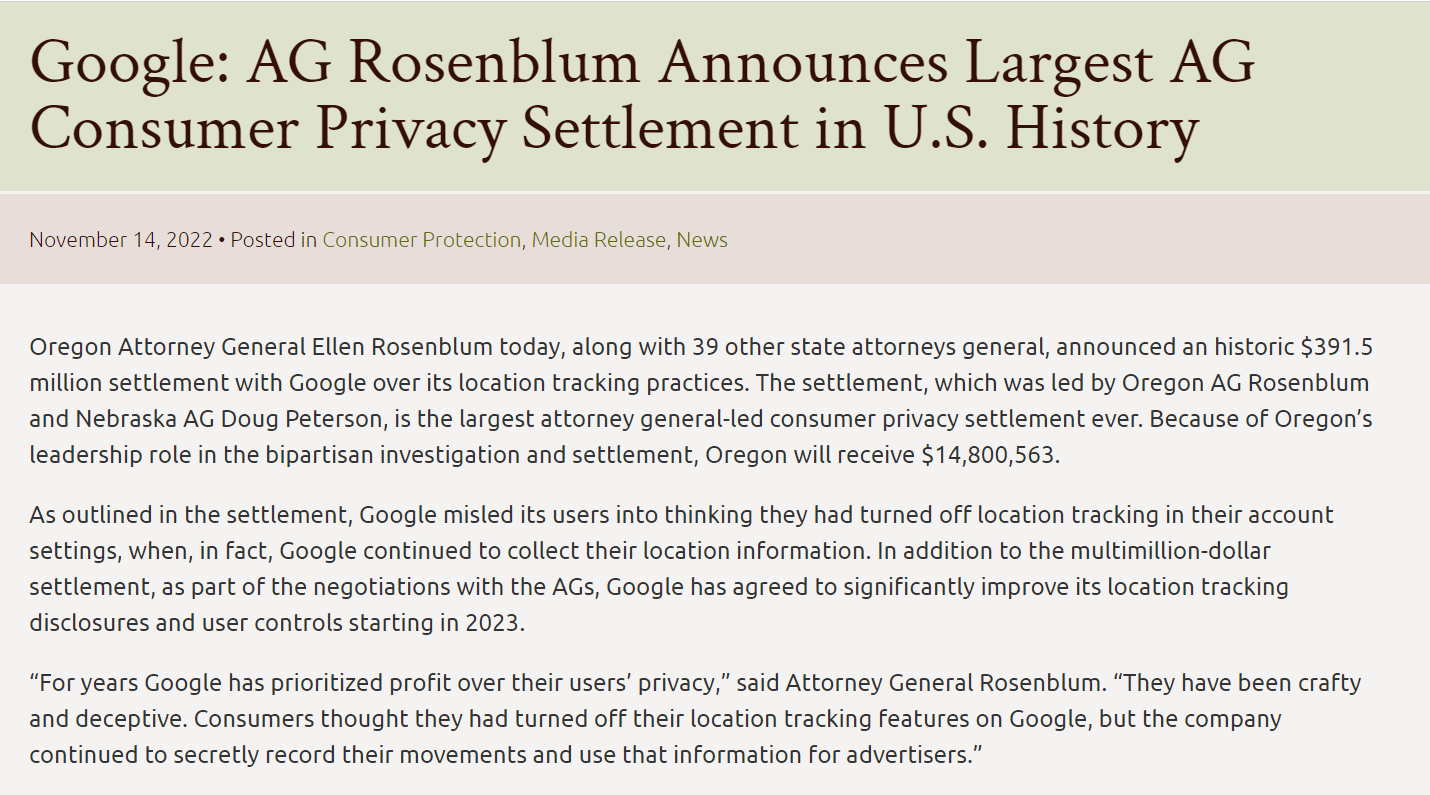Open the Consumer Protection category link

click(x=421, y=240)
